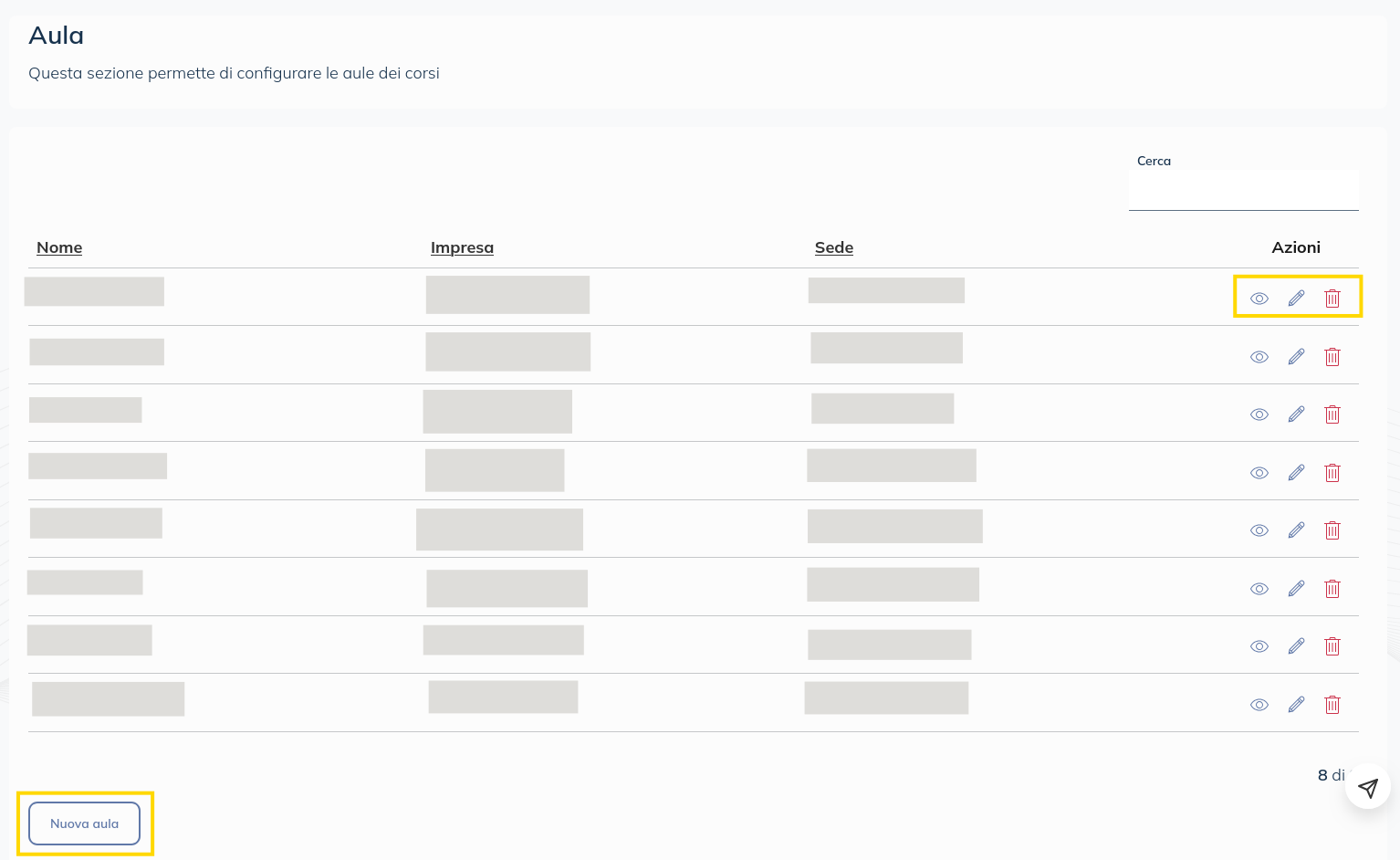Sort table by Sede column header

click(x=834, y=247)
